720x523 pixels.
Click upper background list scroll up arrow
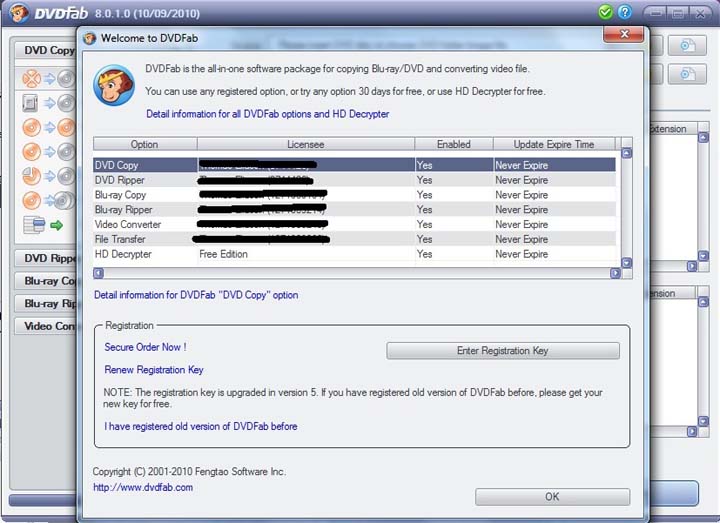(x=703, y=137)
